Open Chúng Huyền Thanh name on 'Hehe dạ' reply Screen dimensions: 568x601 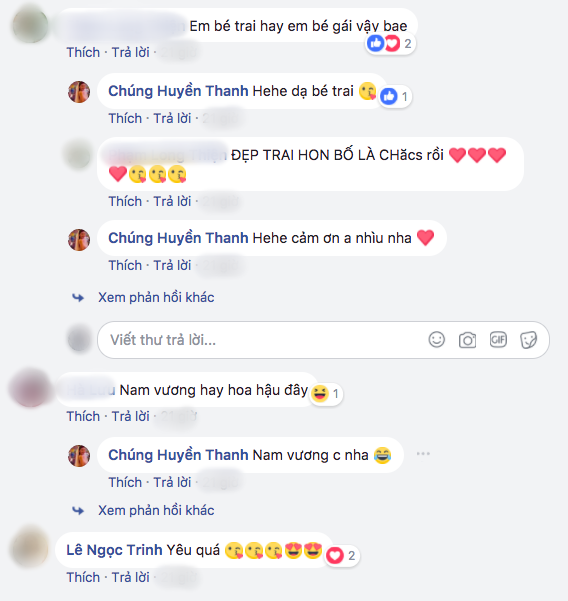point(178,91)
